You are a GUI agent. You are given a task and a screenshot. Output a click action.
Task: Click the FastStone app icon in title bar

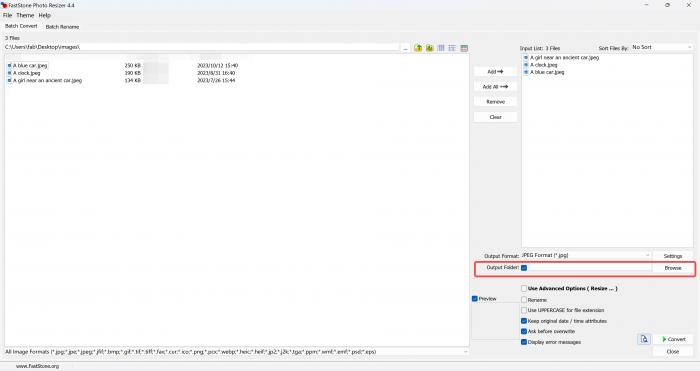(4, 5)
